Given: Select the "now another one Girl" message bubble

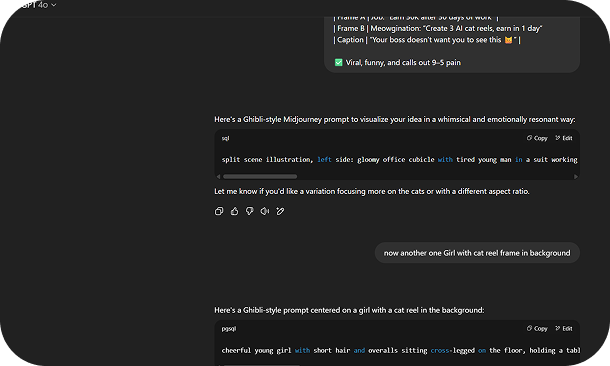Looking at the screenshot, I should 477,253.
